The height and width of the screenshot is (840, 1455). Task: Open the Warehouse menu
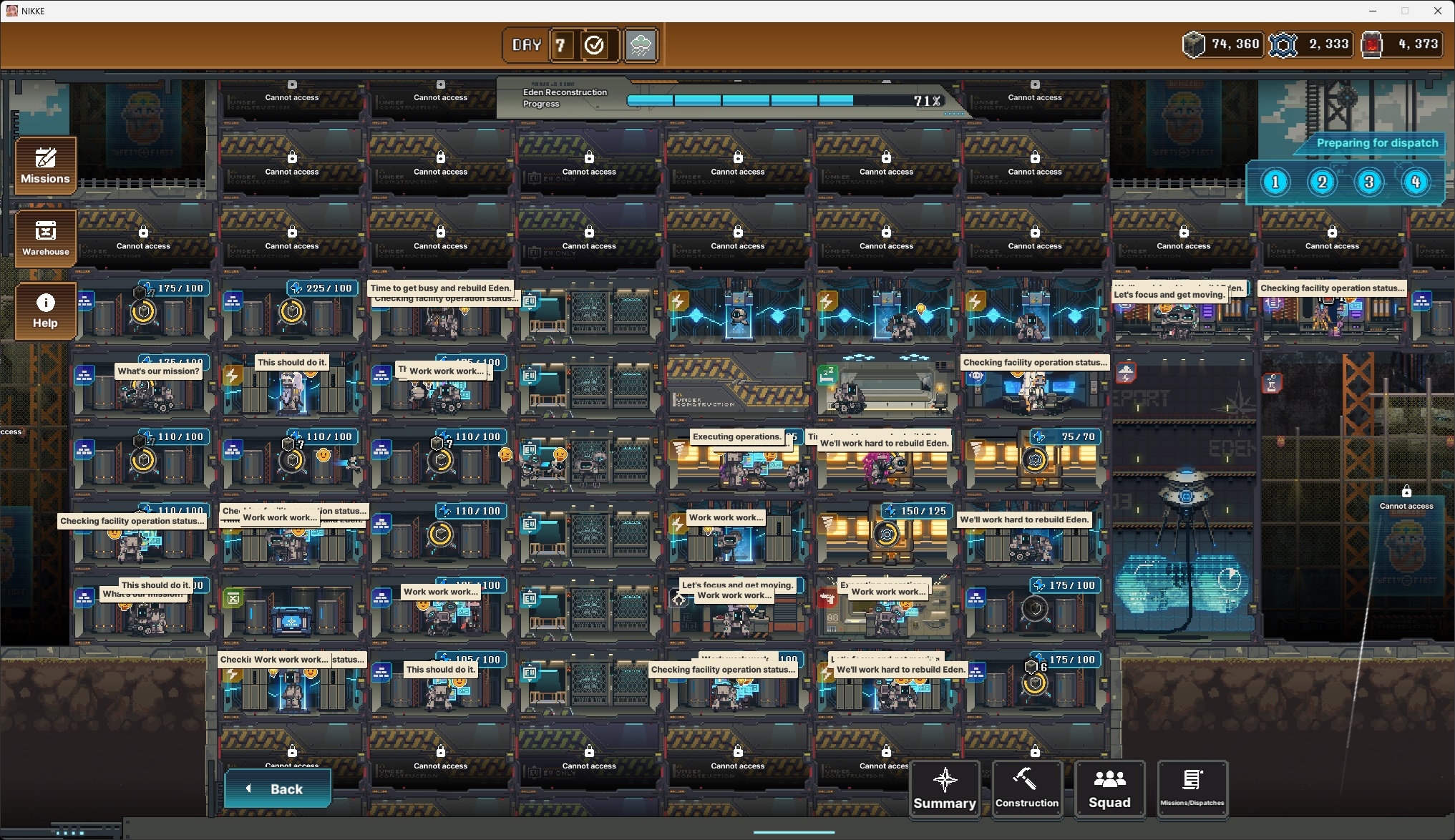(45, 238)
